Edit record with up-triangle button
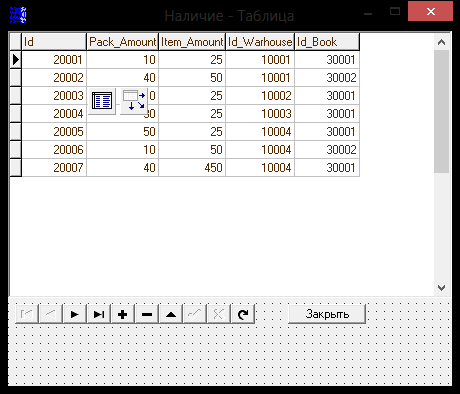 tap(171, 314)
